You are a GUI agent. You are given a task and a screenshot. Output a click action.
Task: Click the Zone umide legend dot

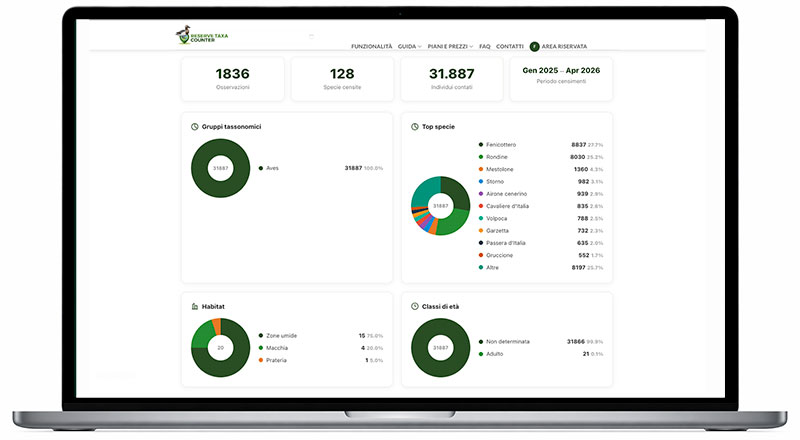tap(261, 335)
